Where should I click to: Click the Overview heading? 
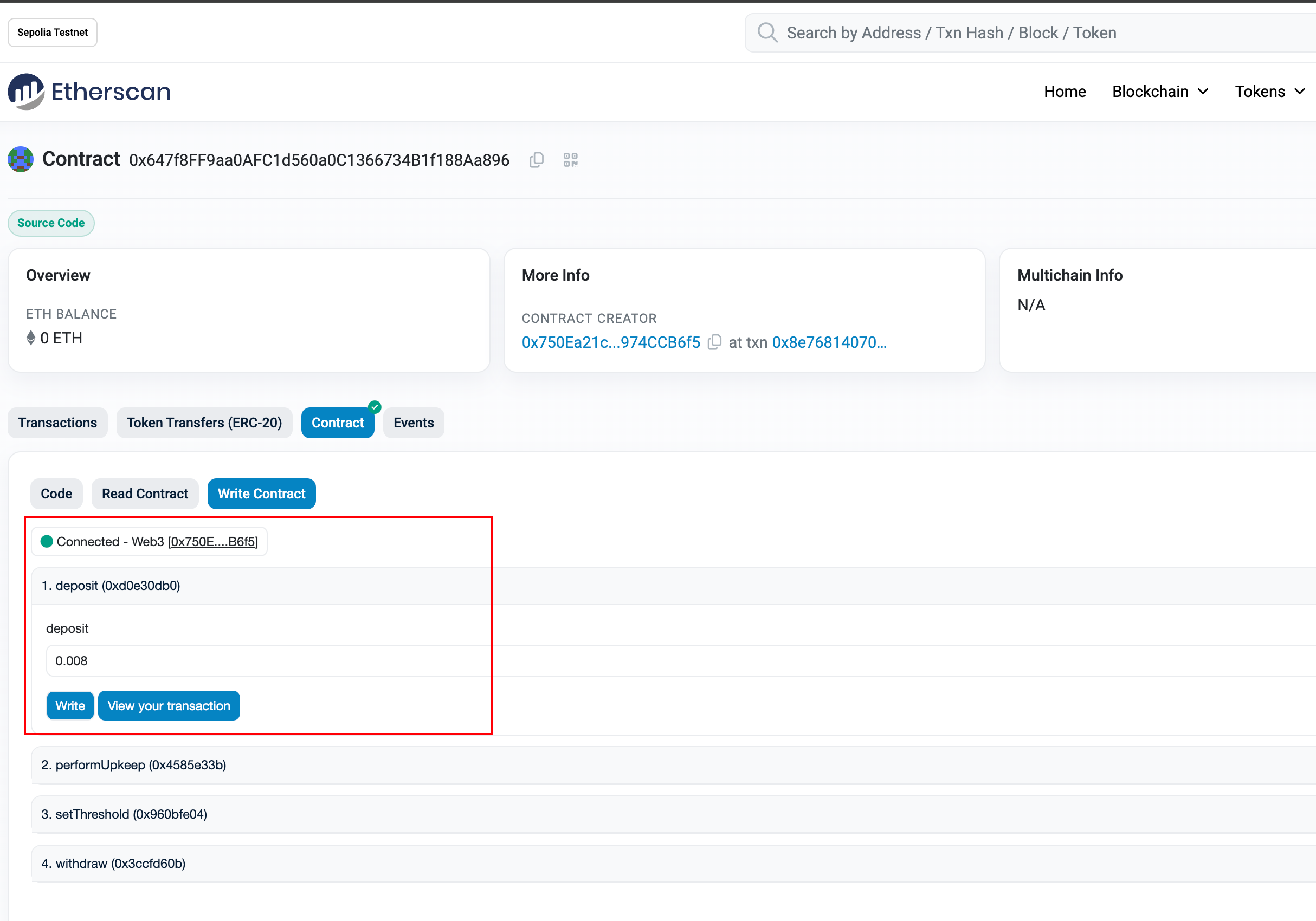(x=58, y=276)
